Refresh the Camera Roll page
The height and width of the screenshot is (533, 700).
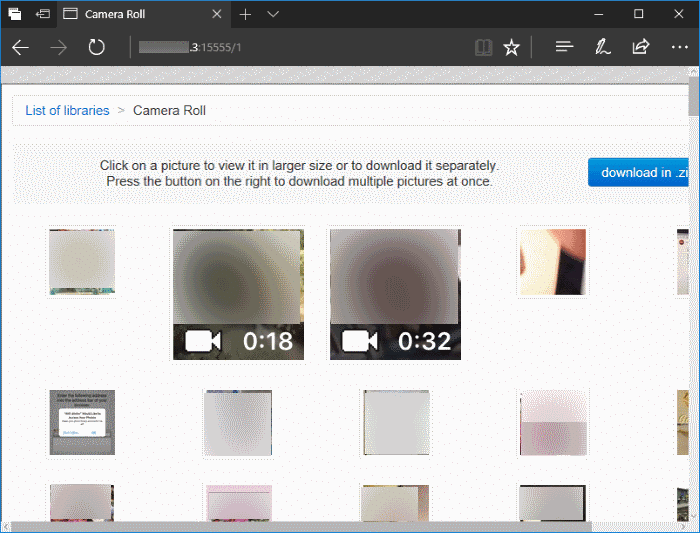[x=96, y=47]
